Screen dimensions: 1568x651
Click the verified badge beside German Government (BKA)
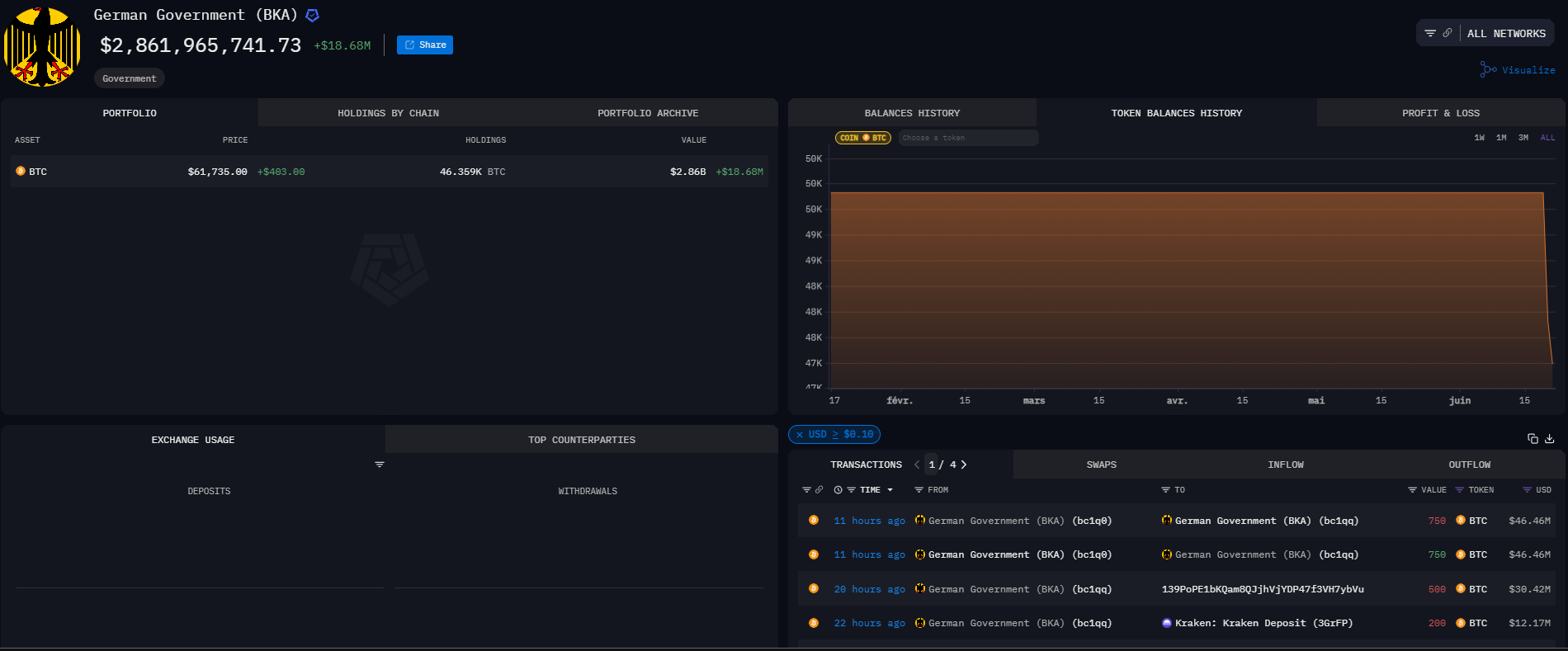312,15
